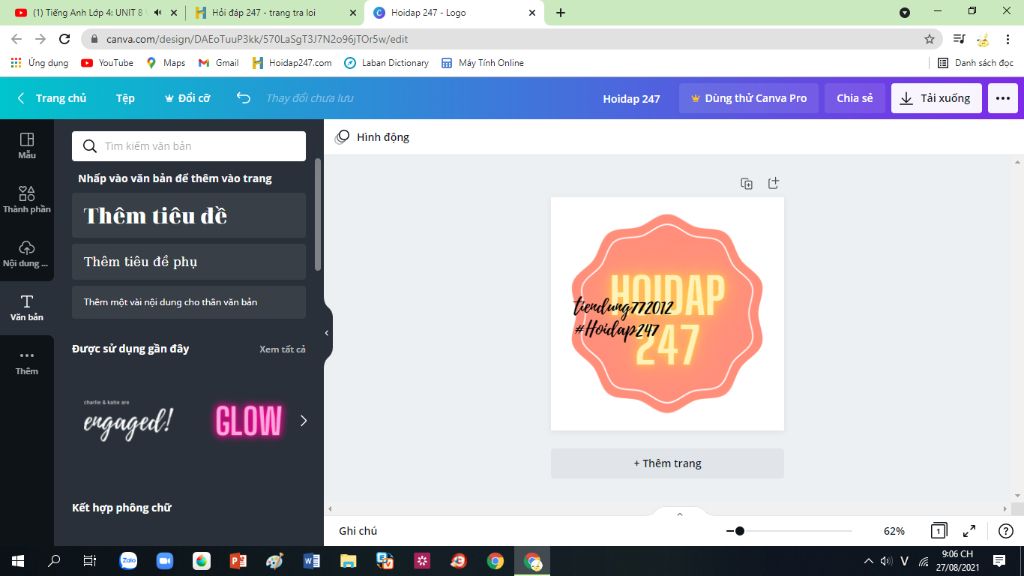
Task: Add a new page with the plus-page icon
Action: (773, 184)
